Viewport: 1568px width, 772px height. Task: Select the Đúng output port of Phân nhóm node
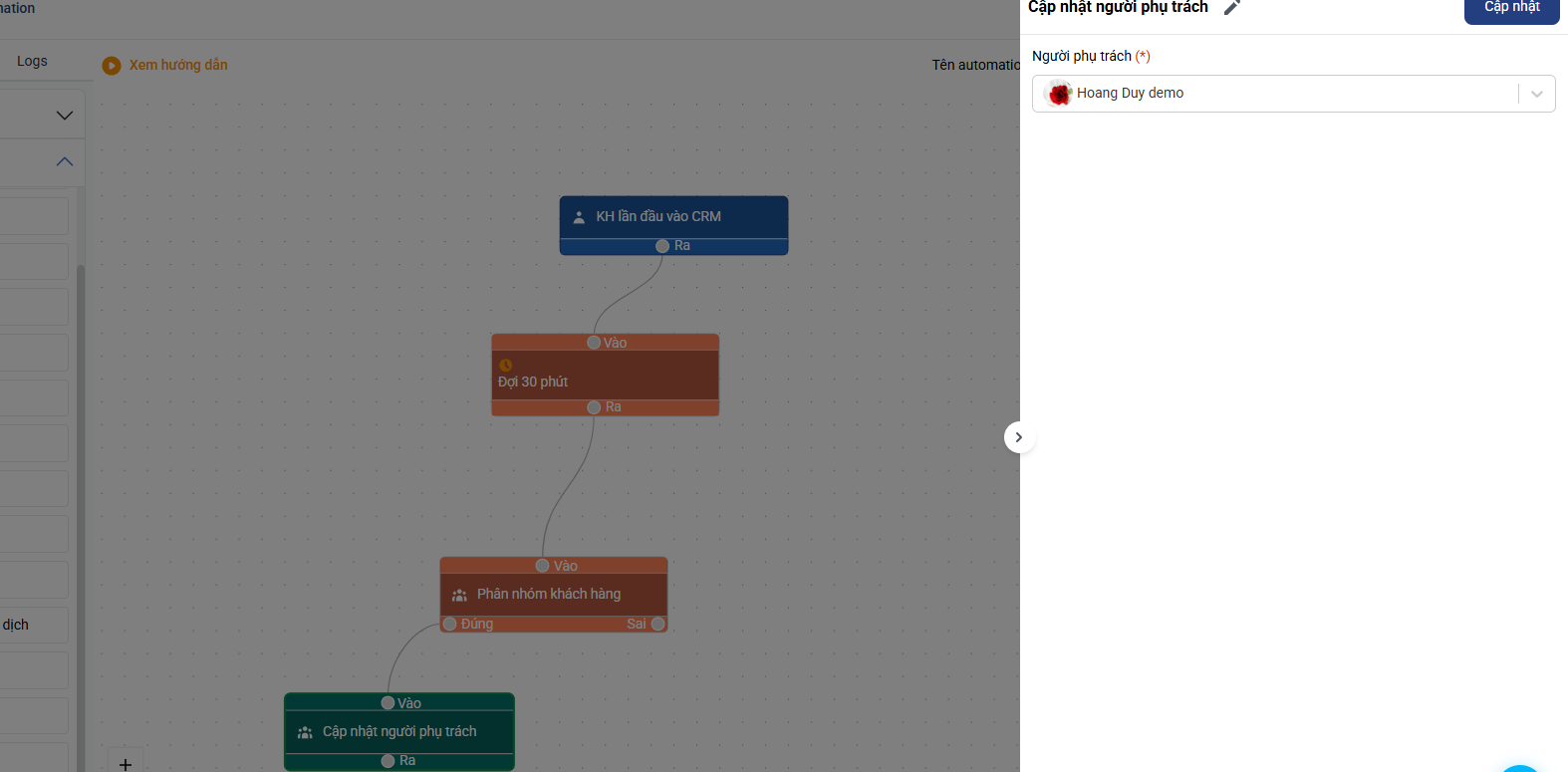[450, 625]
